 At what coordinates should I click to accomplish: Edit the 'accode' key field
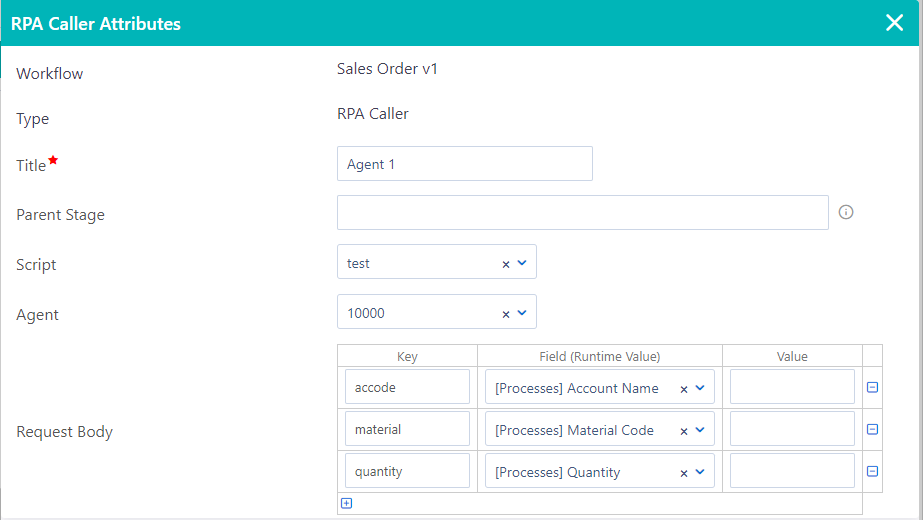pos(407,387)
